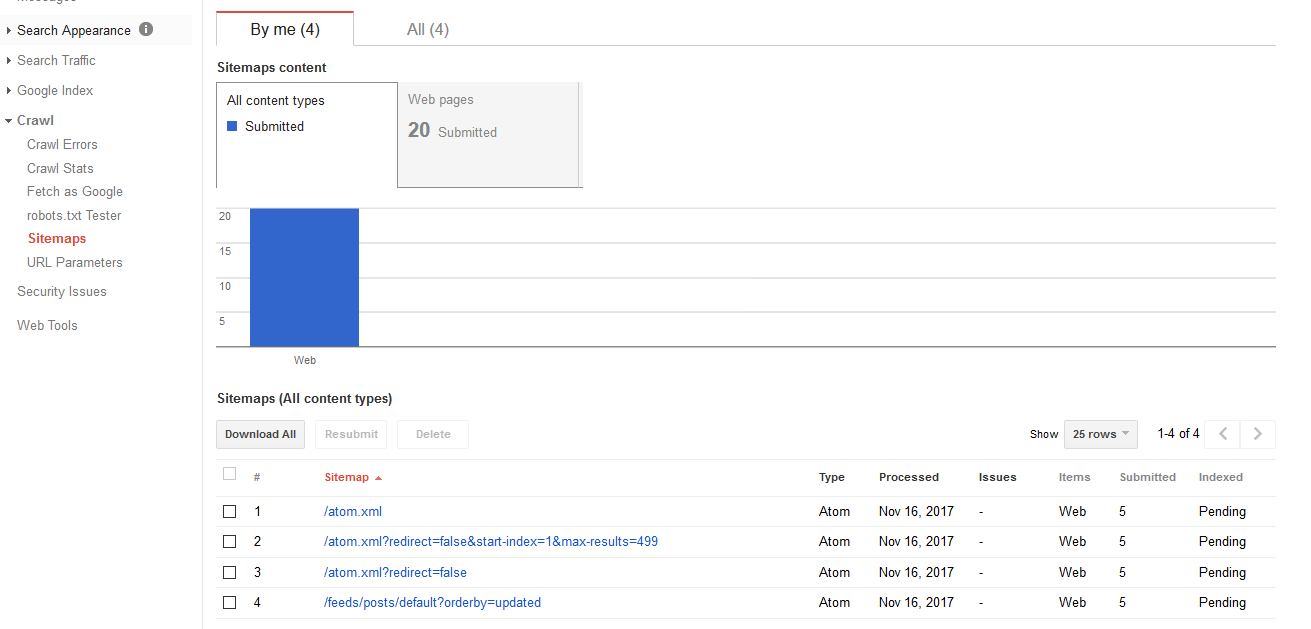The image size is (1311, 629).
Task: Select Web pages 20 Submitted panel
Action: (489, 135)
